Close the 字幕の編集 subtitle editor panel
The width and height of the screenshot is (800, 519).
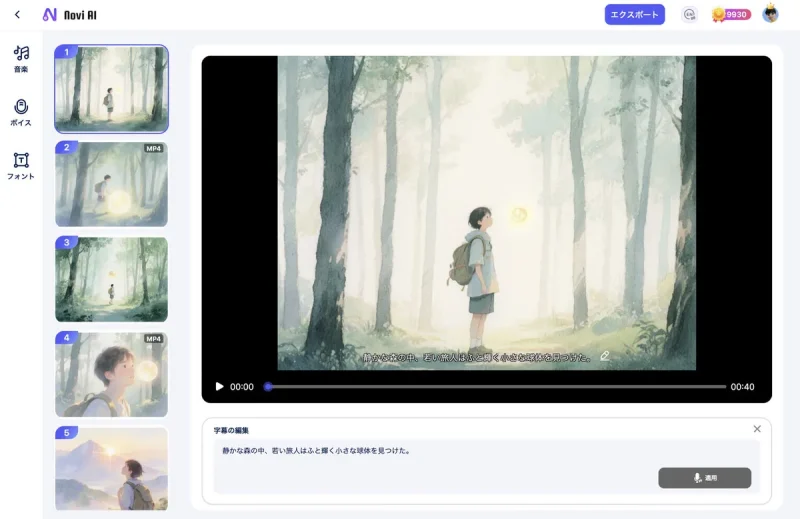[x=757, y=429]
